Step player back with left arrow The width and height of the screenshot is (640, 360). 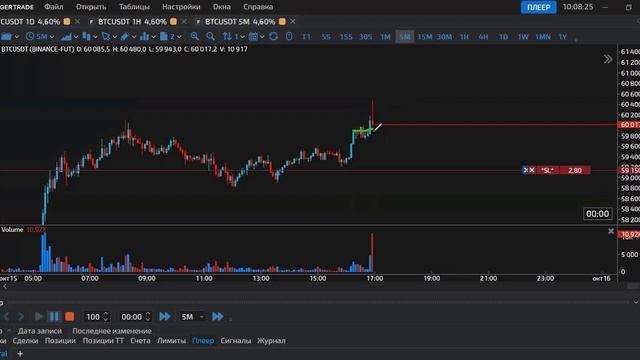pyautogui.click(x=6, y=316)
